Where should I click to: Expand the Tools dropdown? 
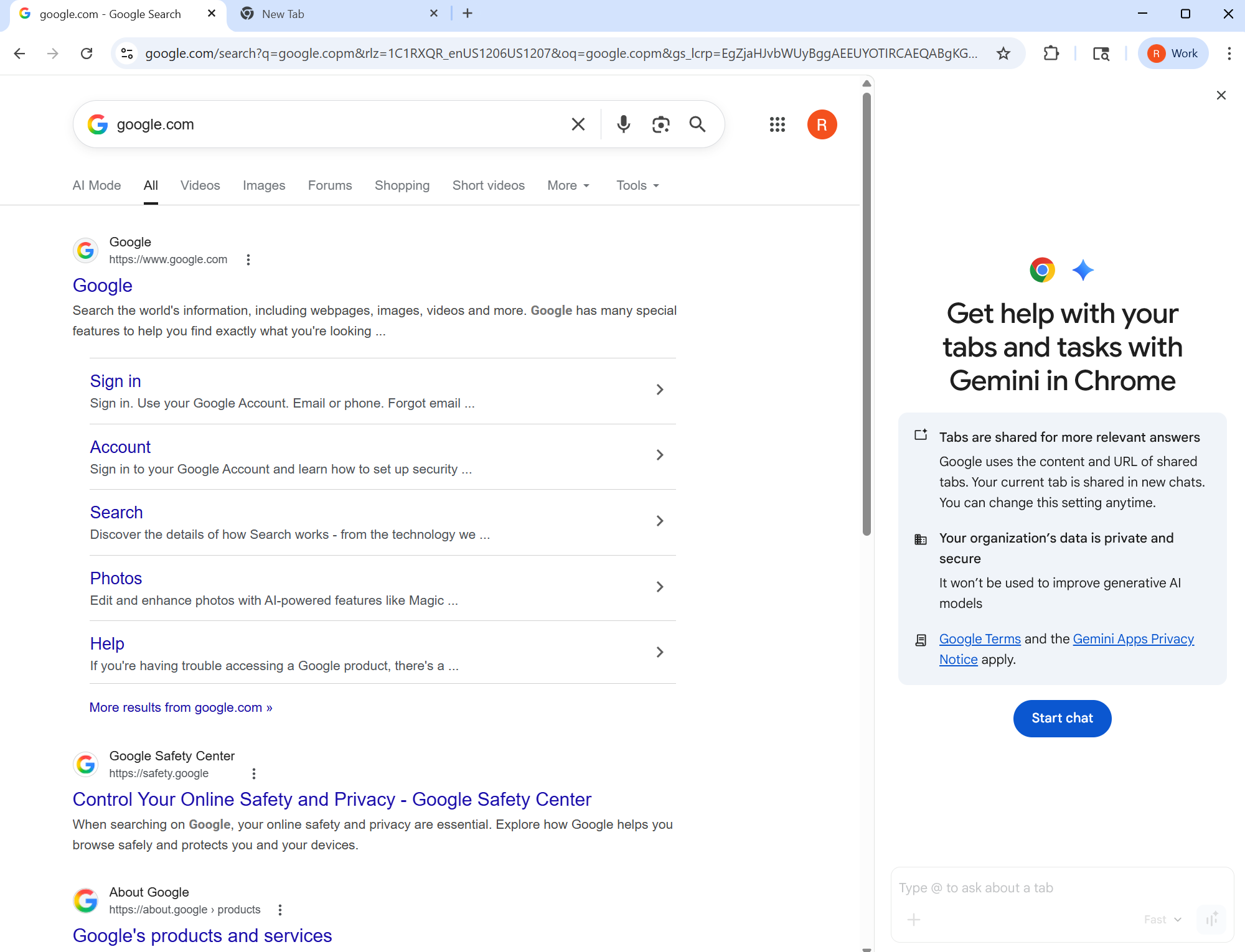pos(637,185)
